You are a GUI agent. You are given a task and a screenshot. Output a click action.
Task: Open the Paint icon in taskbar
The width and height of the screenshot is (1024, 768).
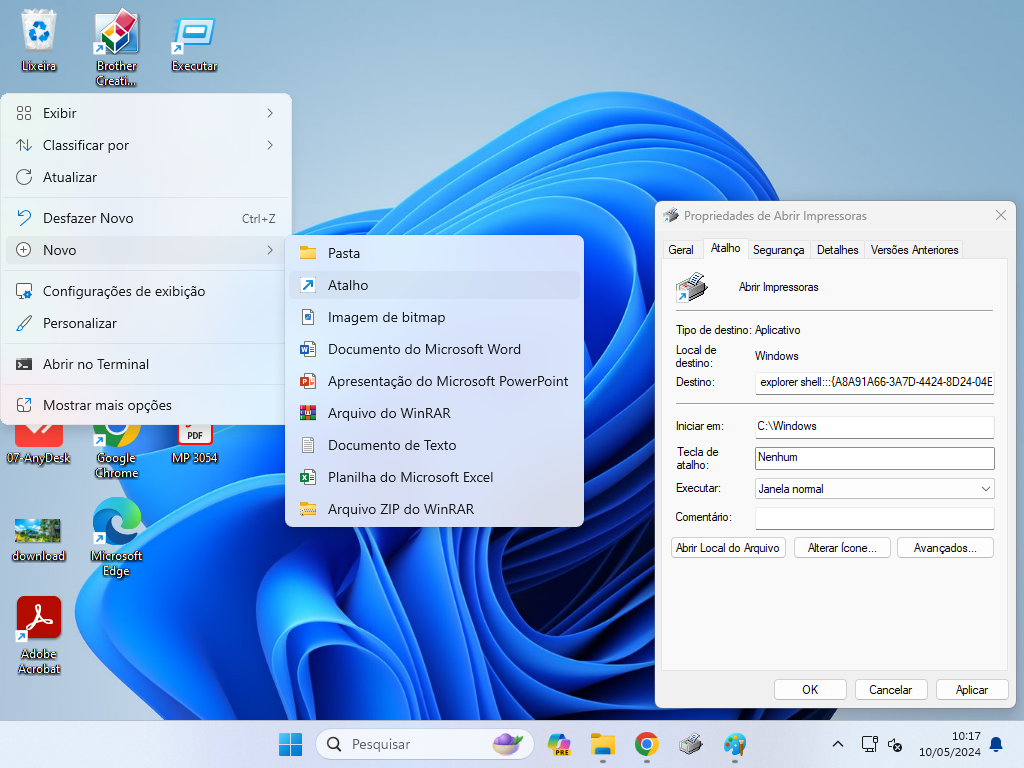pos(735,744)
